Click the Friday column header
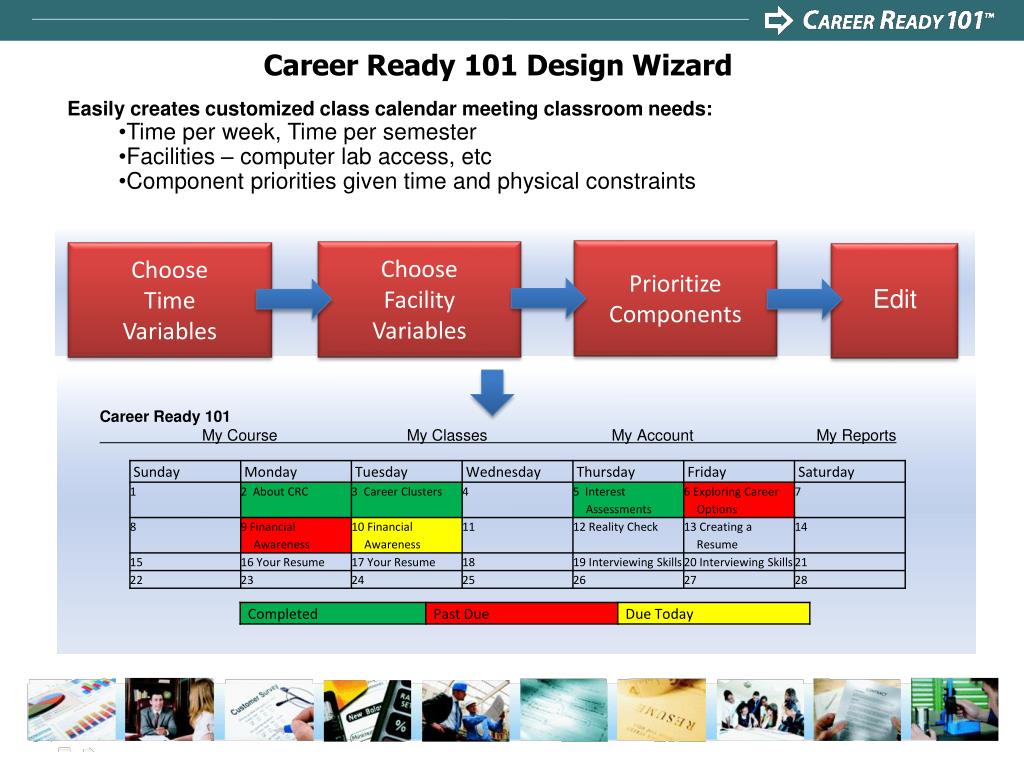1024x768 pixels. pyautogui.click(x=739, y=472)
